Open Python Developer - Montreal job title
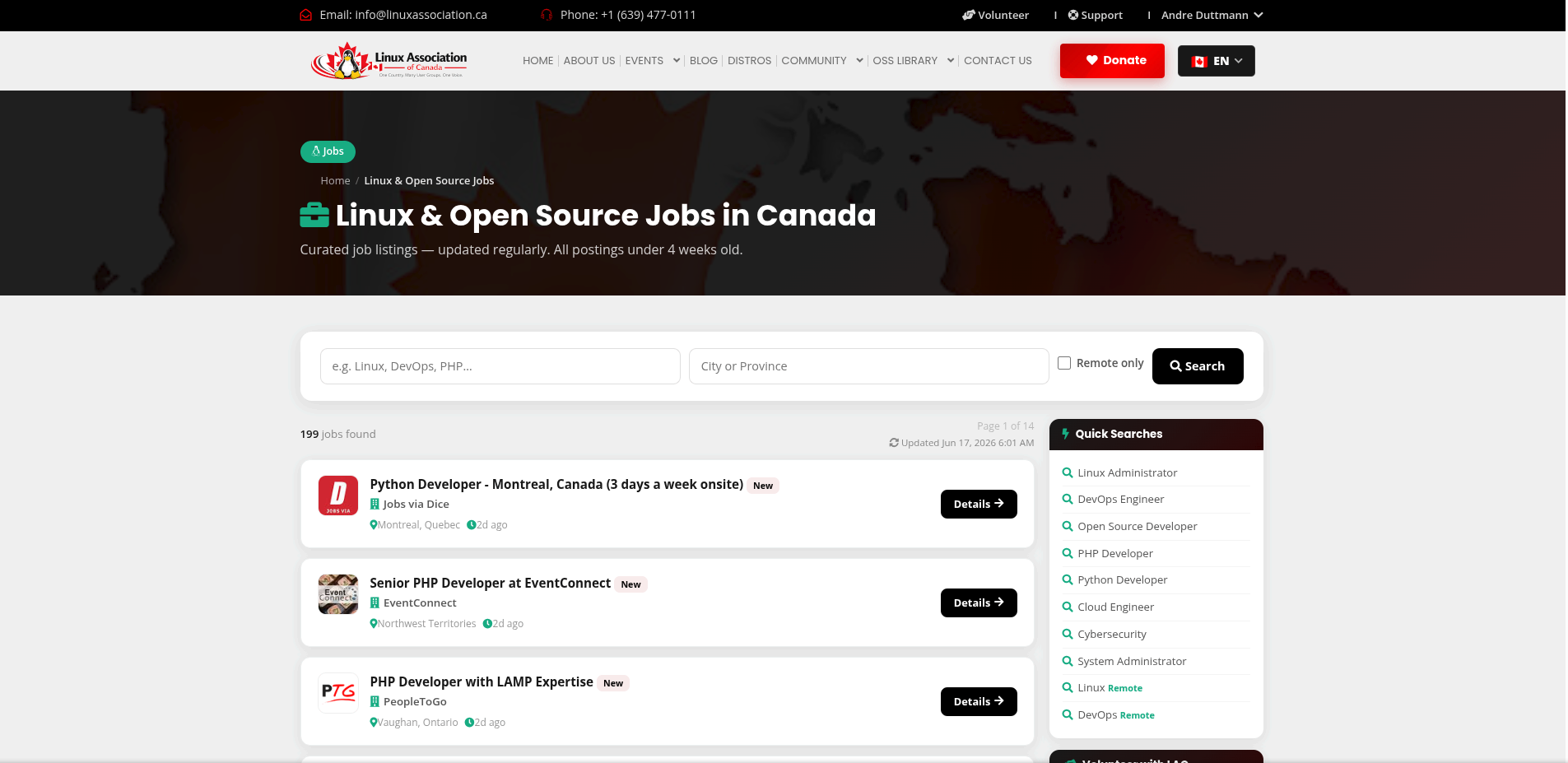Screen dimensions: 1568x763 pyautogui.click(x=556, y=485)
